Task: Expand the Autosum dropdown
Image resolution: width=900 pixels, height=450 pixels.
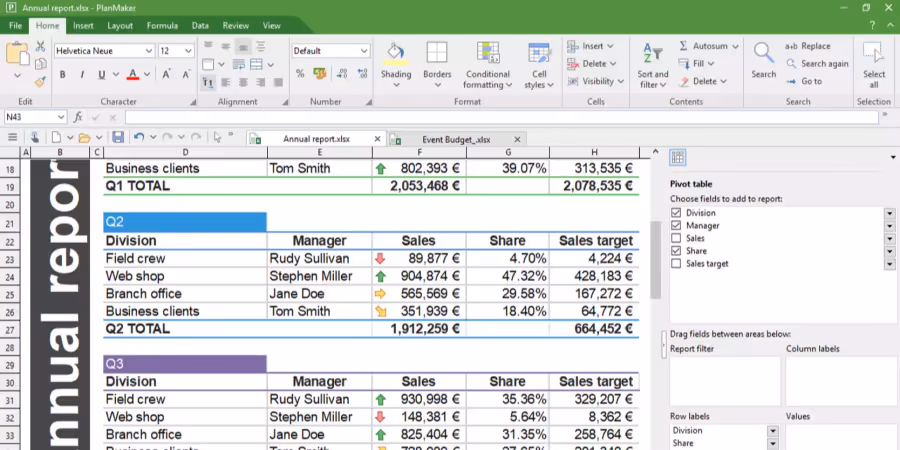Action: pyautogui.click(x=735, y=46)
